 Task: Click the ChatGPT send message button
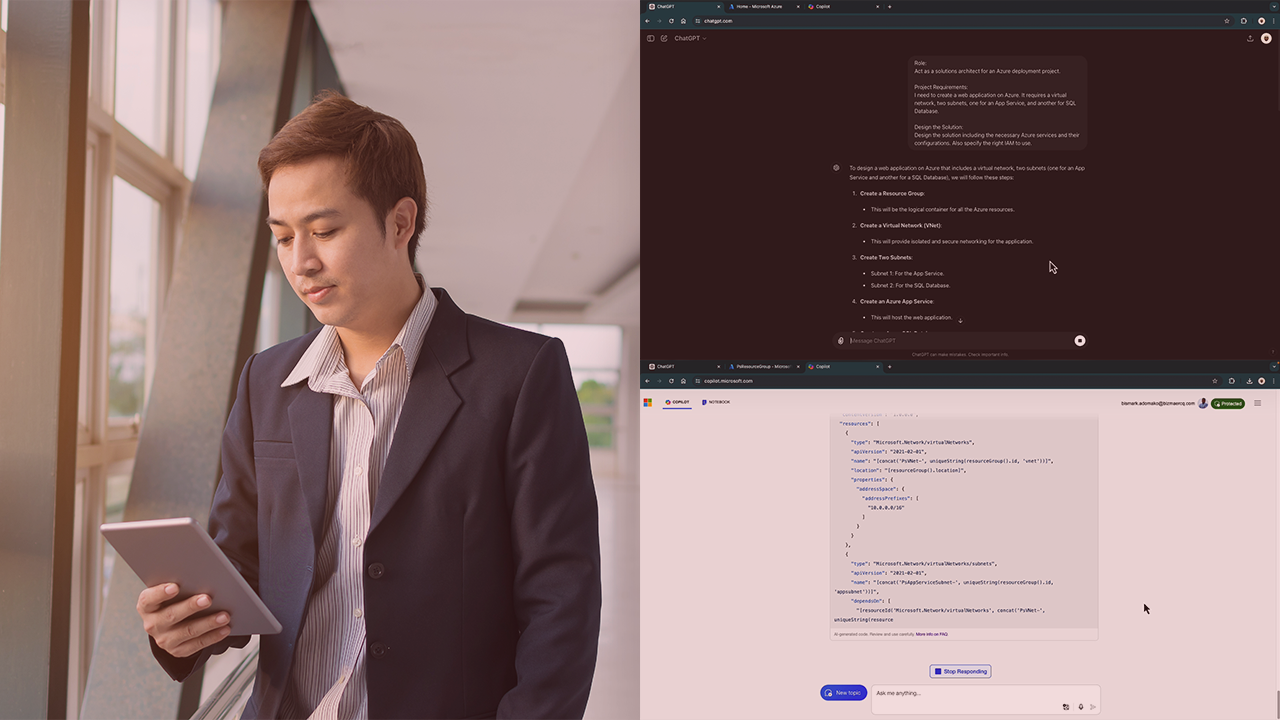point(1079,341)
